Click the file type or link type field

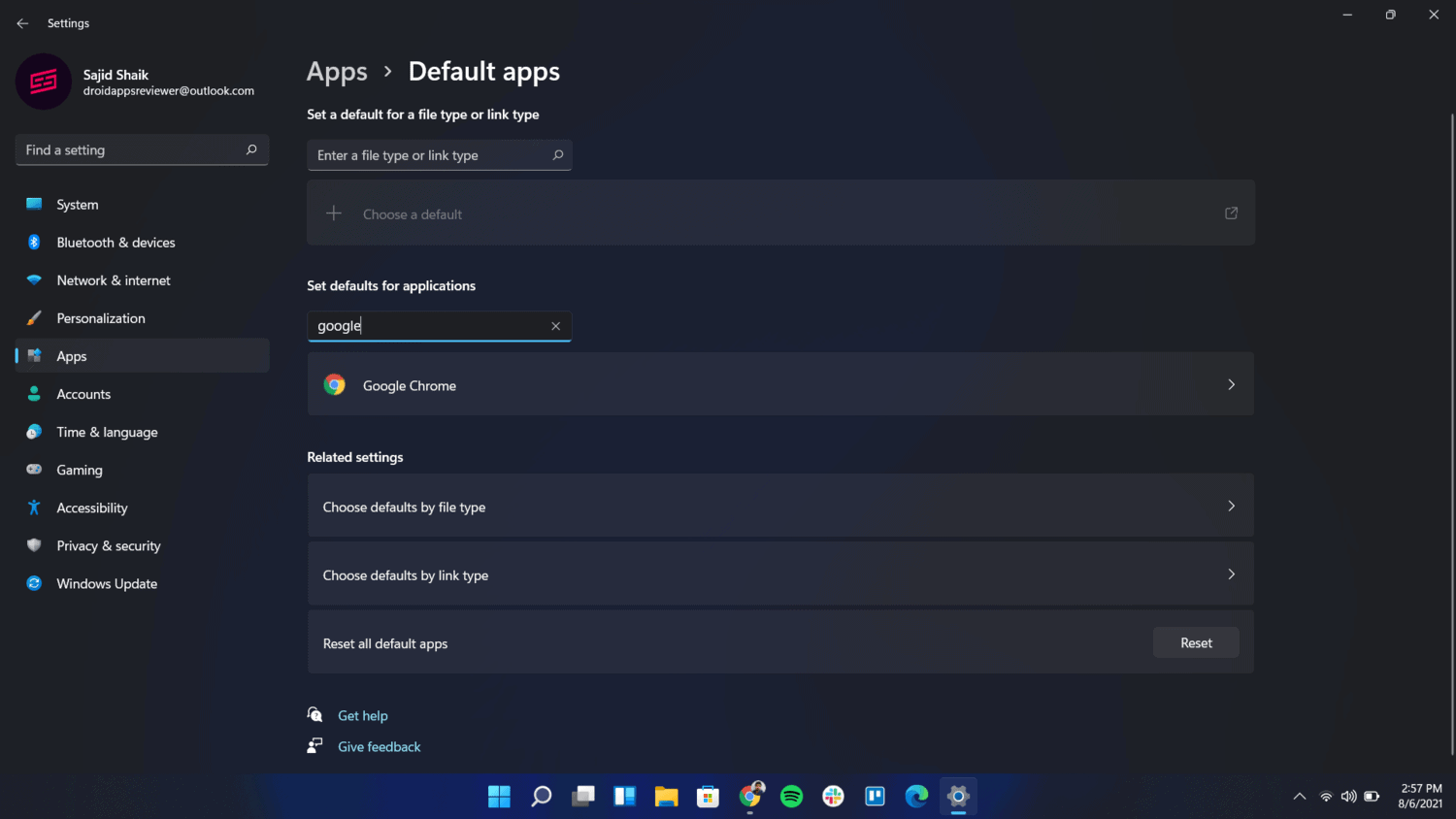coord(439,155)
